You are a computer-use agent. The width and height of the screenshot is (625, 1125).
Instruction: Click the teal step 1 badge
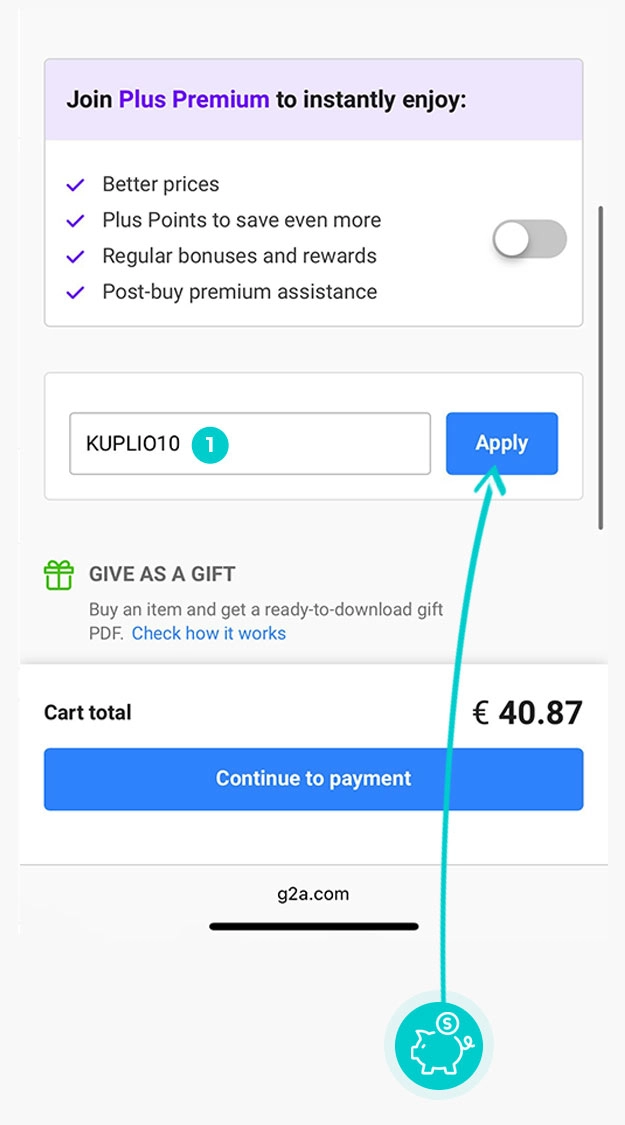coord(211,444)
